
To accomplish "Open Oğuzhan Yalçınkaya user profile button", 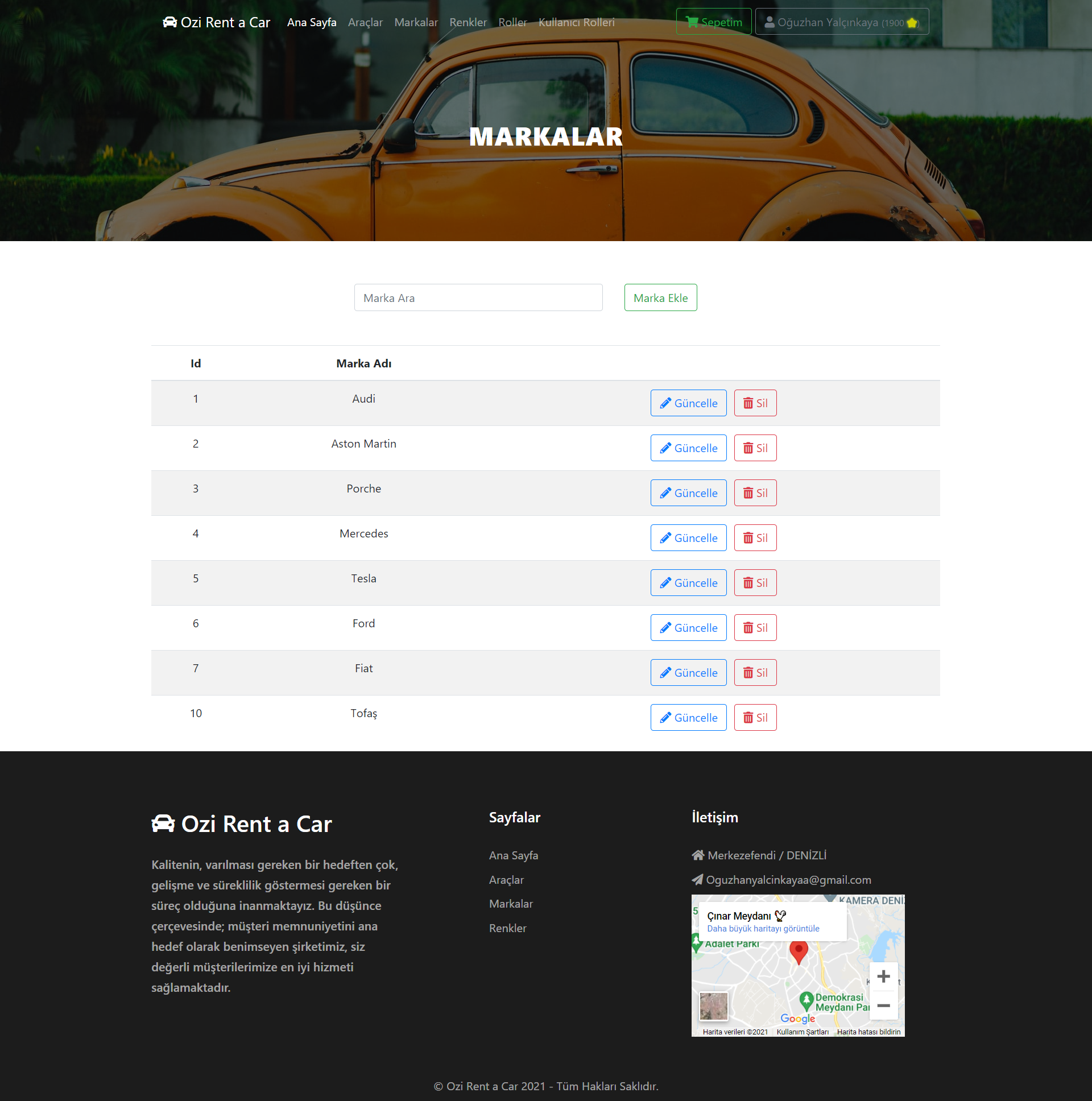I will (x=841, y=22).
